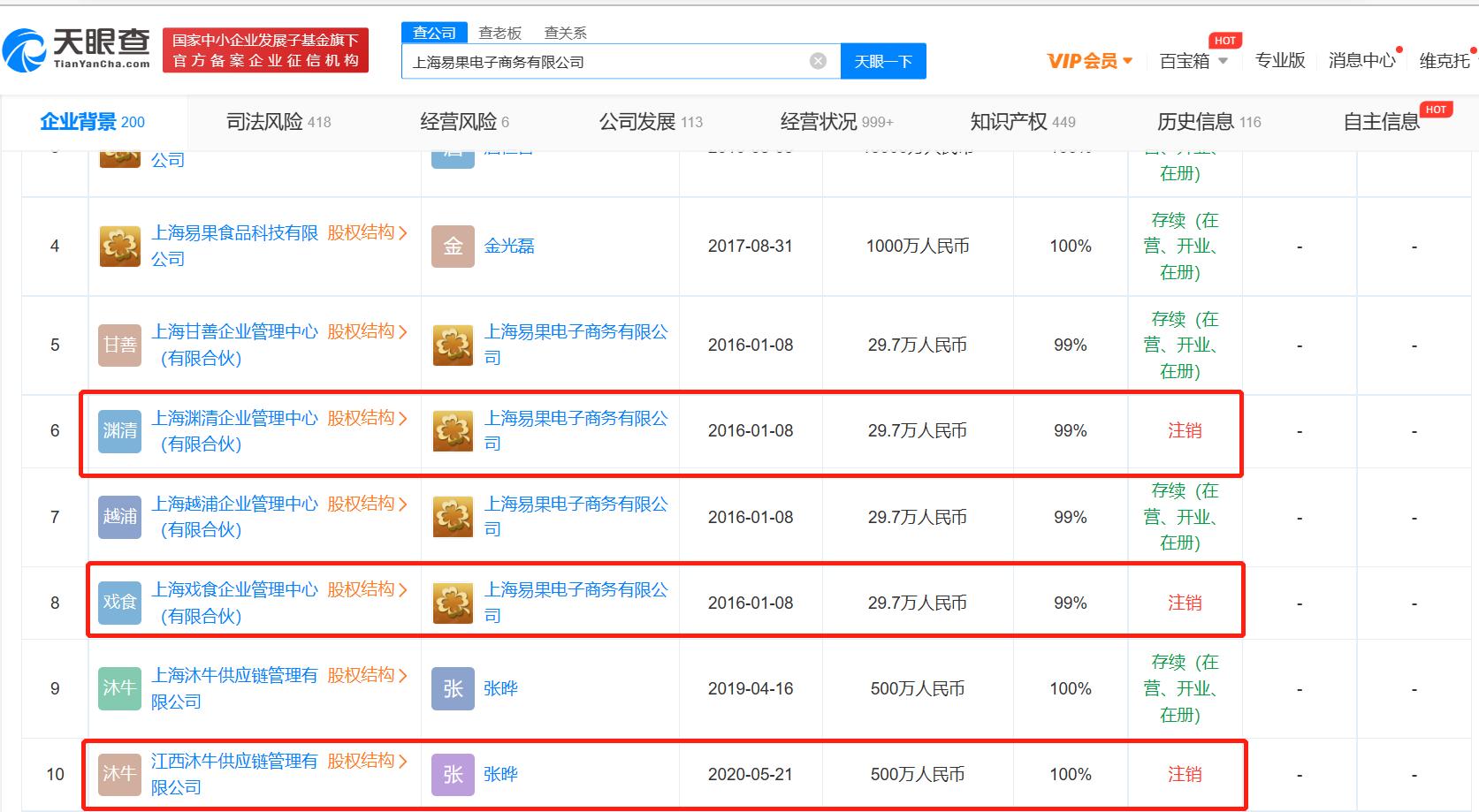Screen dimensions: 1479x812
Task: Click the 国家中小企业发展子基金 red banner
Action: (x=265, y=50)
